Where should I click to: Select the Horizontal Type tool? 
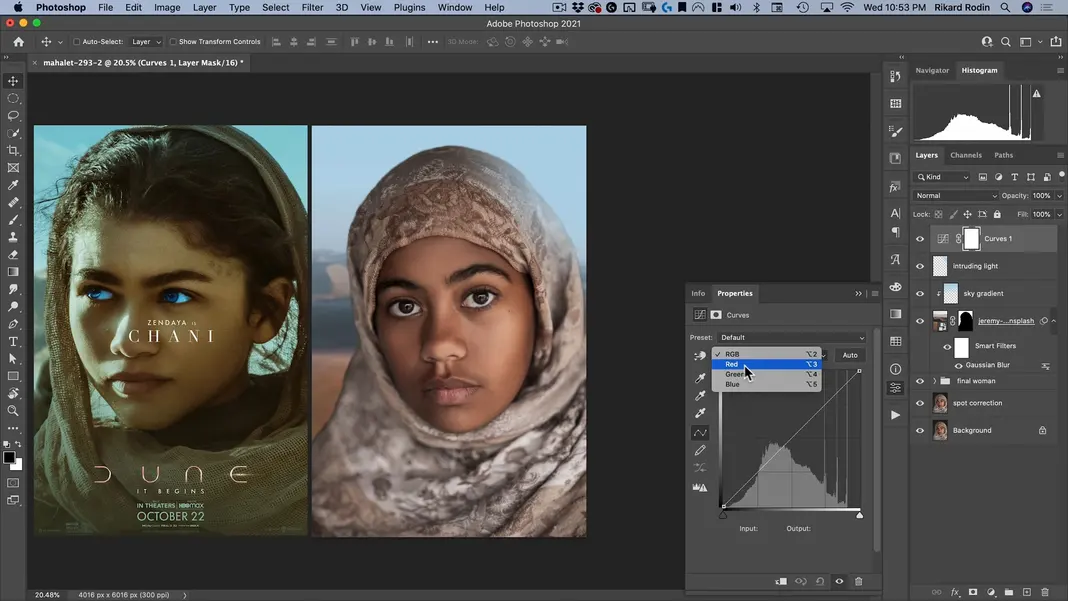[13, 341]
